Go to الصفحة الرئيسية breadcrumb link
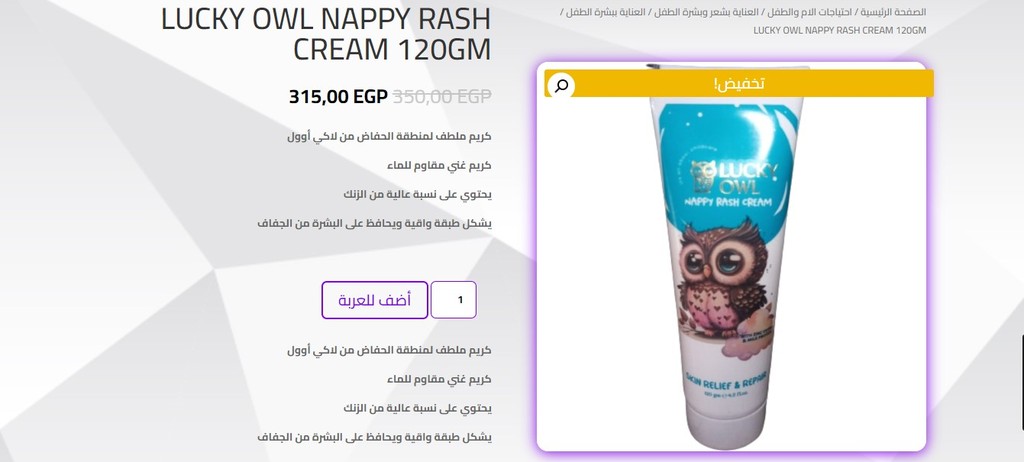Screen dimensions: 1024x462 tap(893, 12)
